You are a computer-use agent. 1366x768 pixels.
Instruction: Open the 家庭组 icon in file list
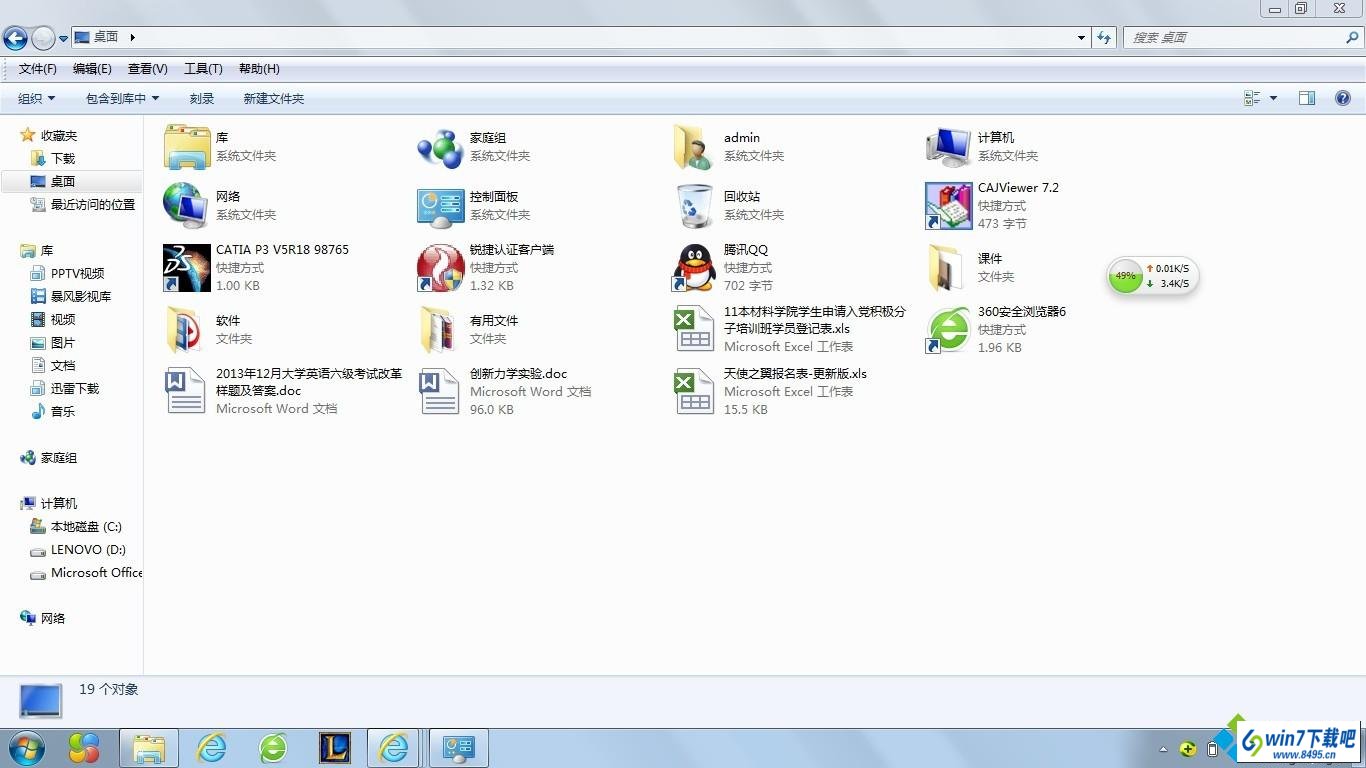tap(441, 147)
